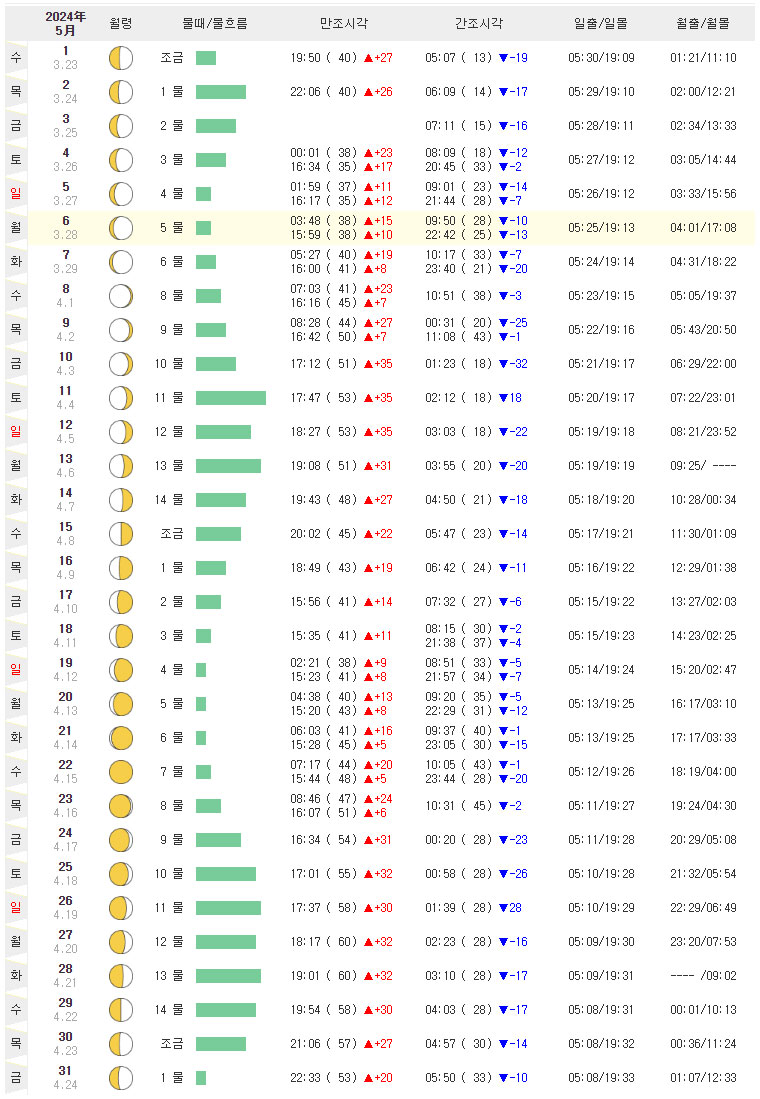Click the 만조시각 column header

tap(342, 22)
